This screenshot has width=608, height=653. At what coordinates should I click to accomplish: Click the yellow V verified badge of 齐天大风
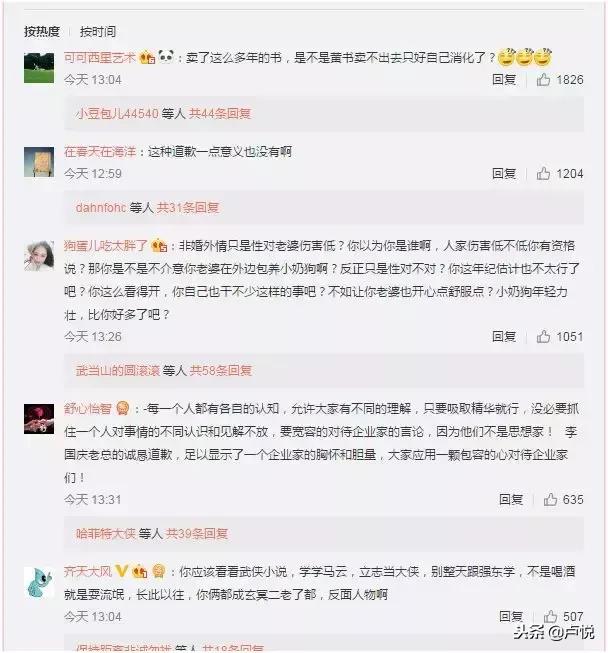coord(121,571)
